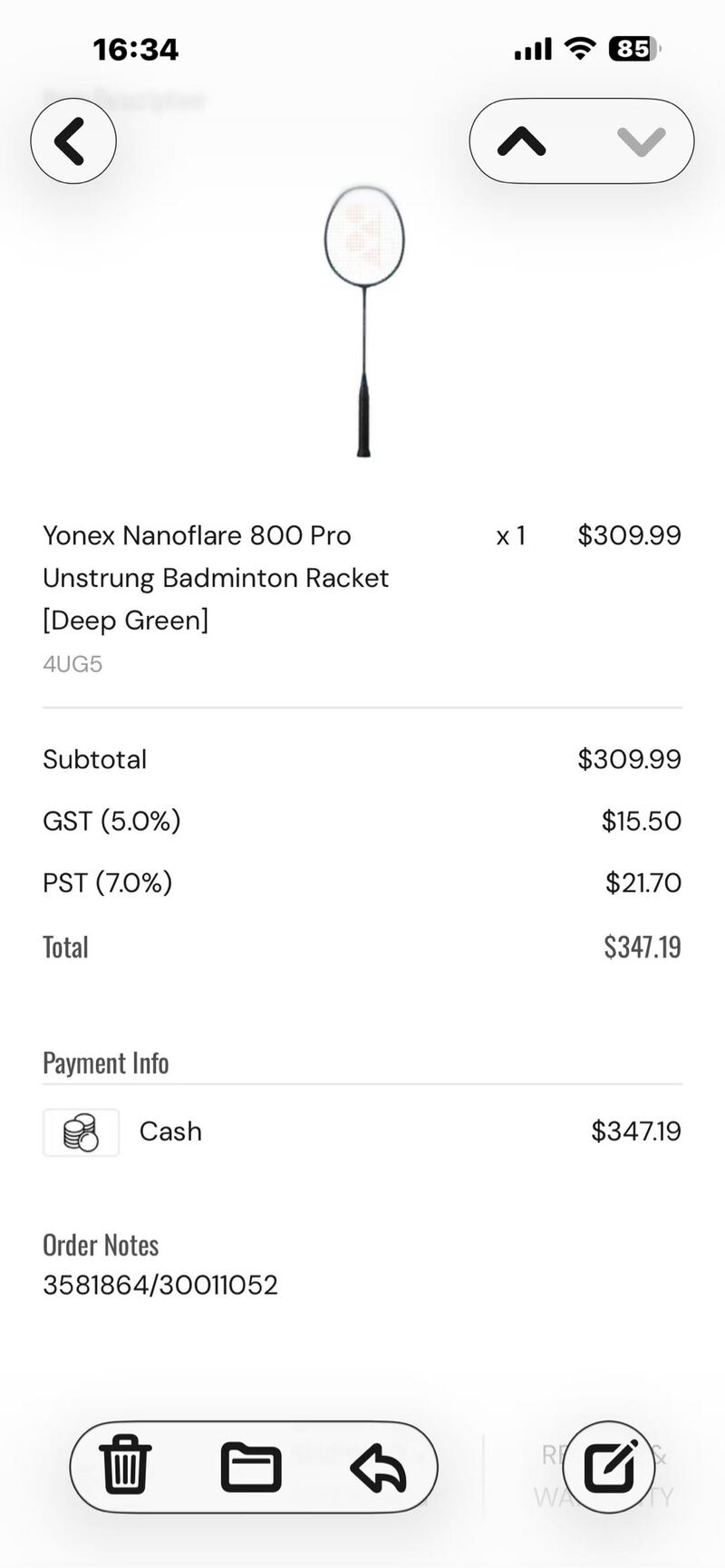The width and height of the screenshot is (725, 1568).
Task: Tap the Total amount $347.19
Action: click(x=642, y=948)
